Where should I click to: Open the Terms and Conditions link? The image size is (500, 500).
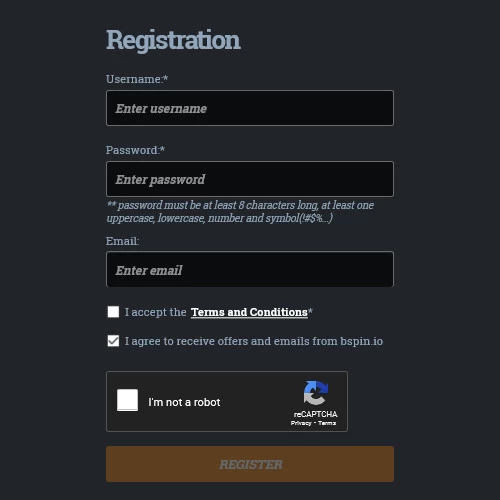(249, 312)
